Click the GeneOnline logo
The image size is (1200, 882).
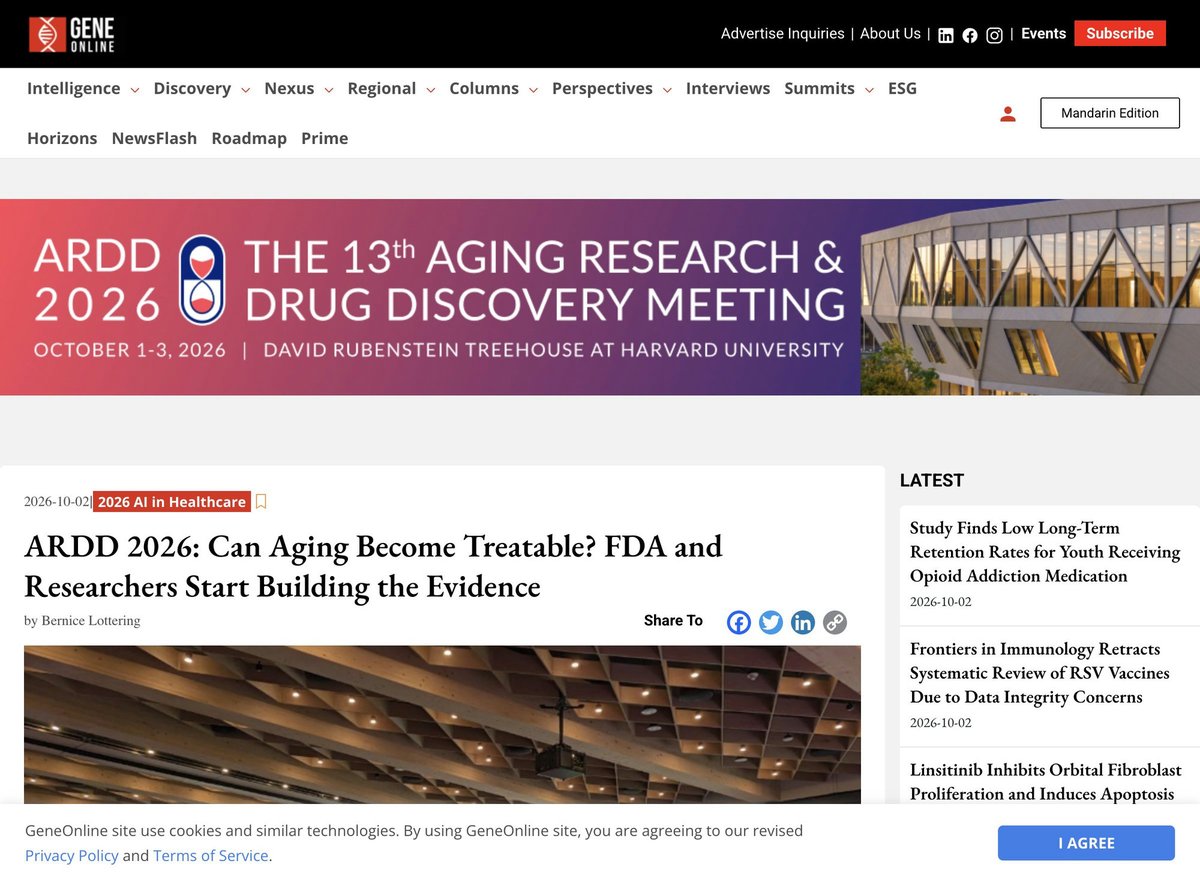click(71, 34)
